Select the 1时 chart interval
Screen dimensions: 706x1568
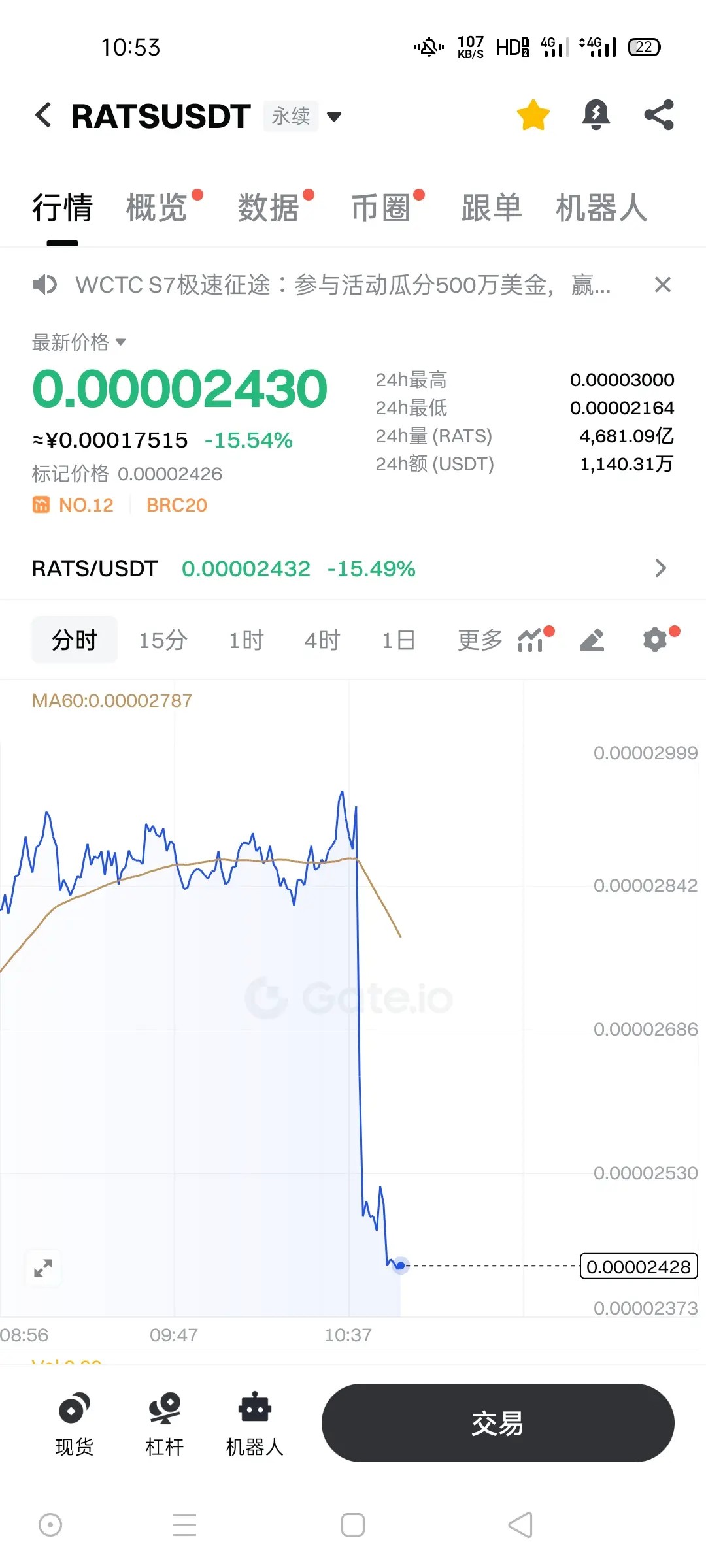tap(246, 640)
